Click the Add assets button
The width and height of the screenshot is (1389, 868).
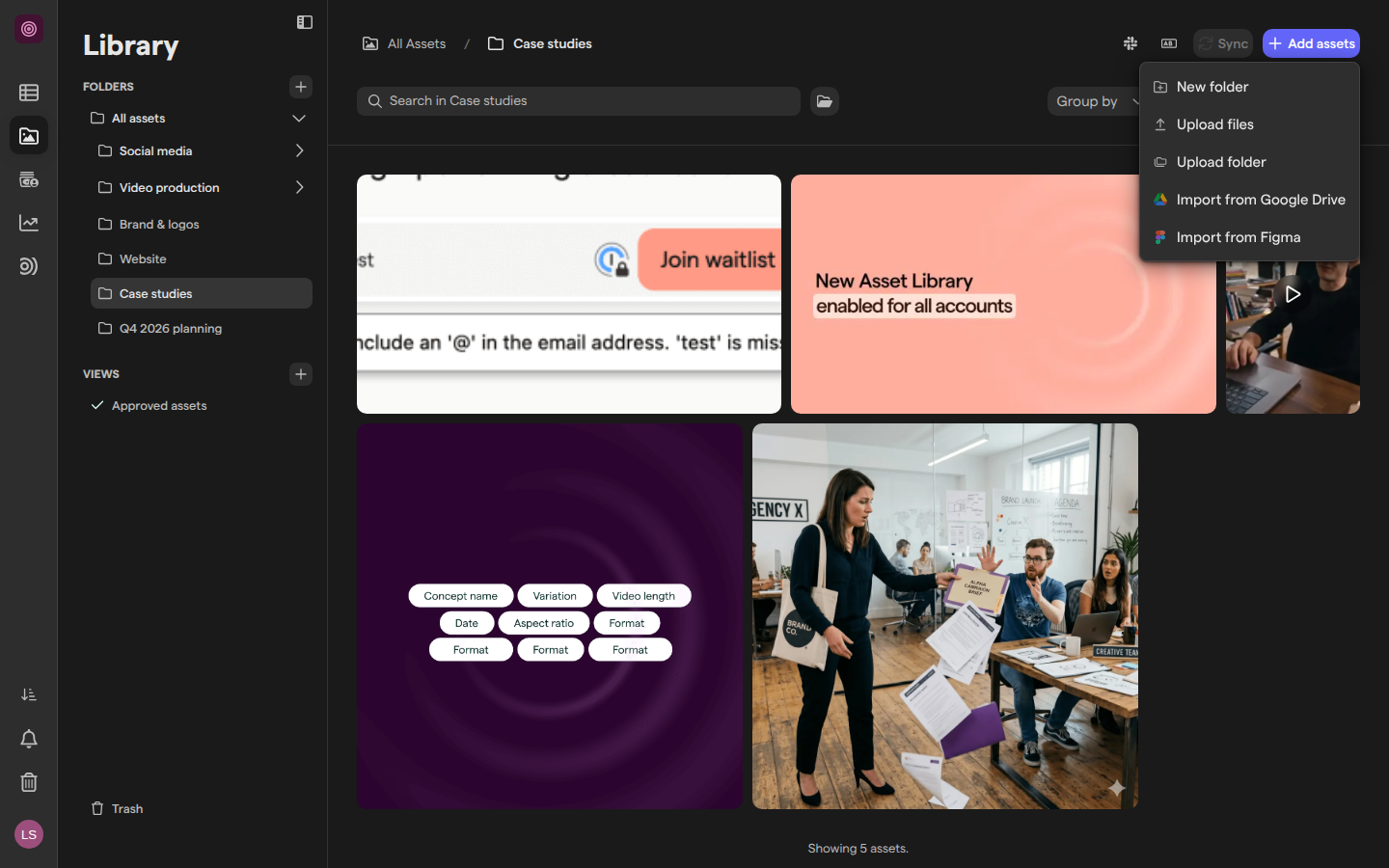coord(1311,43)
